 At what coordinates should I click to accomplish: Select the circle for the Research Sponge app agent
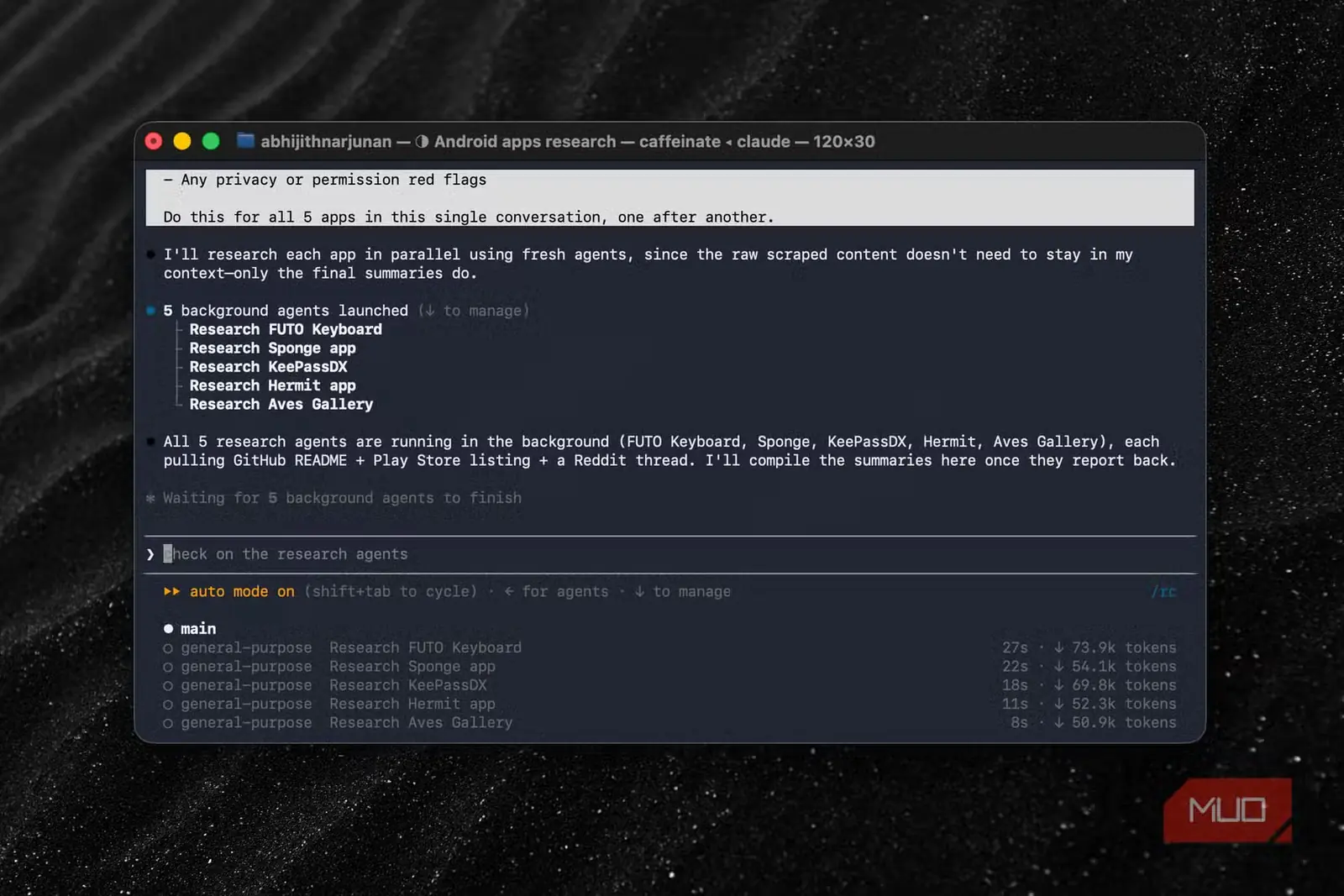[x=168, y=667]
